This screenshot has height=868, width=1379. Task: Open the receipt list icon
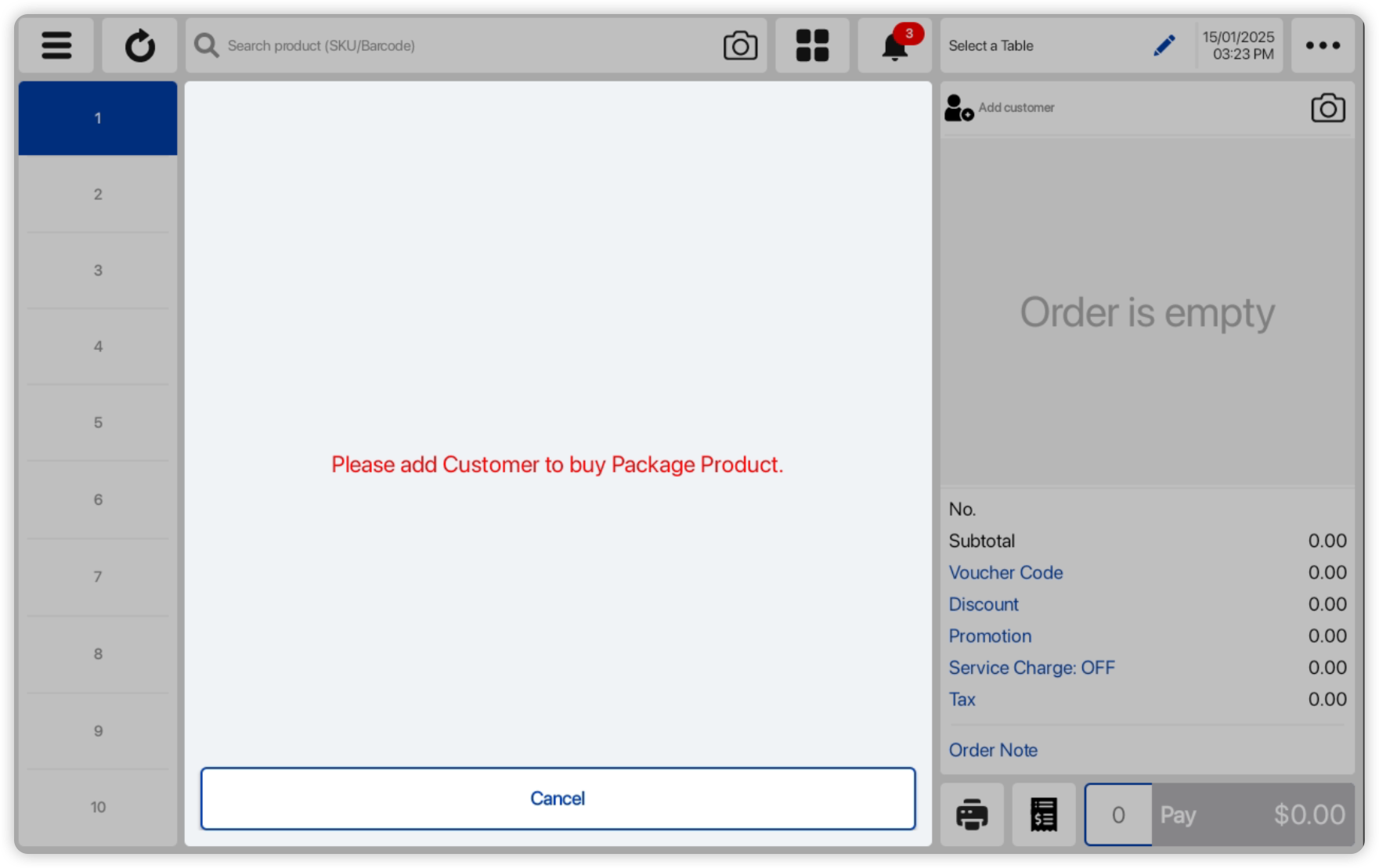tap(1041, 814)
